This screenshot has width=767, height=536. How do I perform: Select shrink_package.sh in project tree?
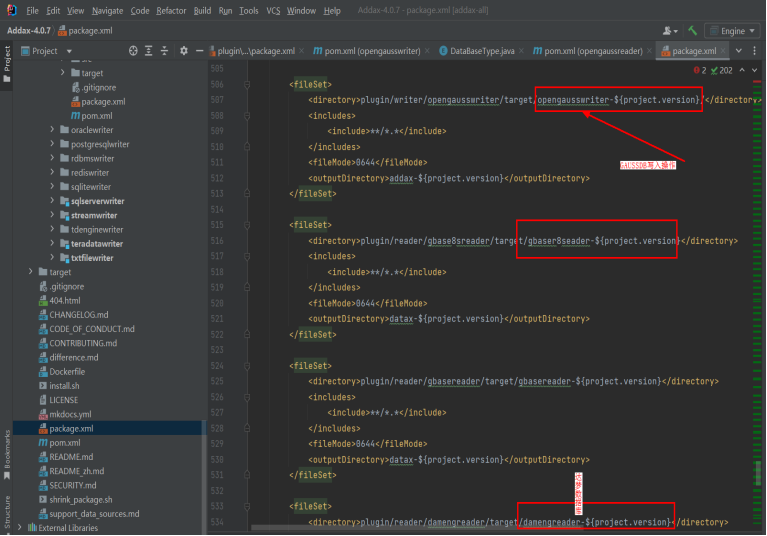pos(80,499)
